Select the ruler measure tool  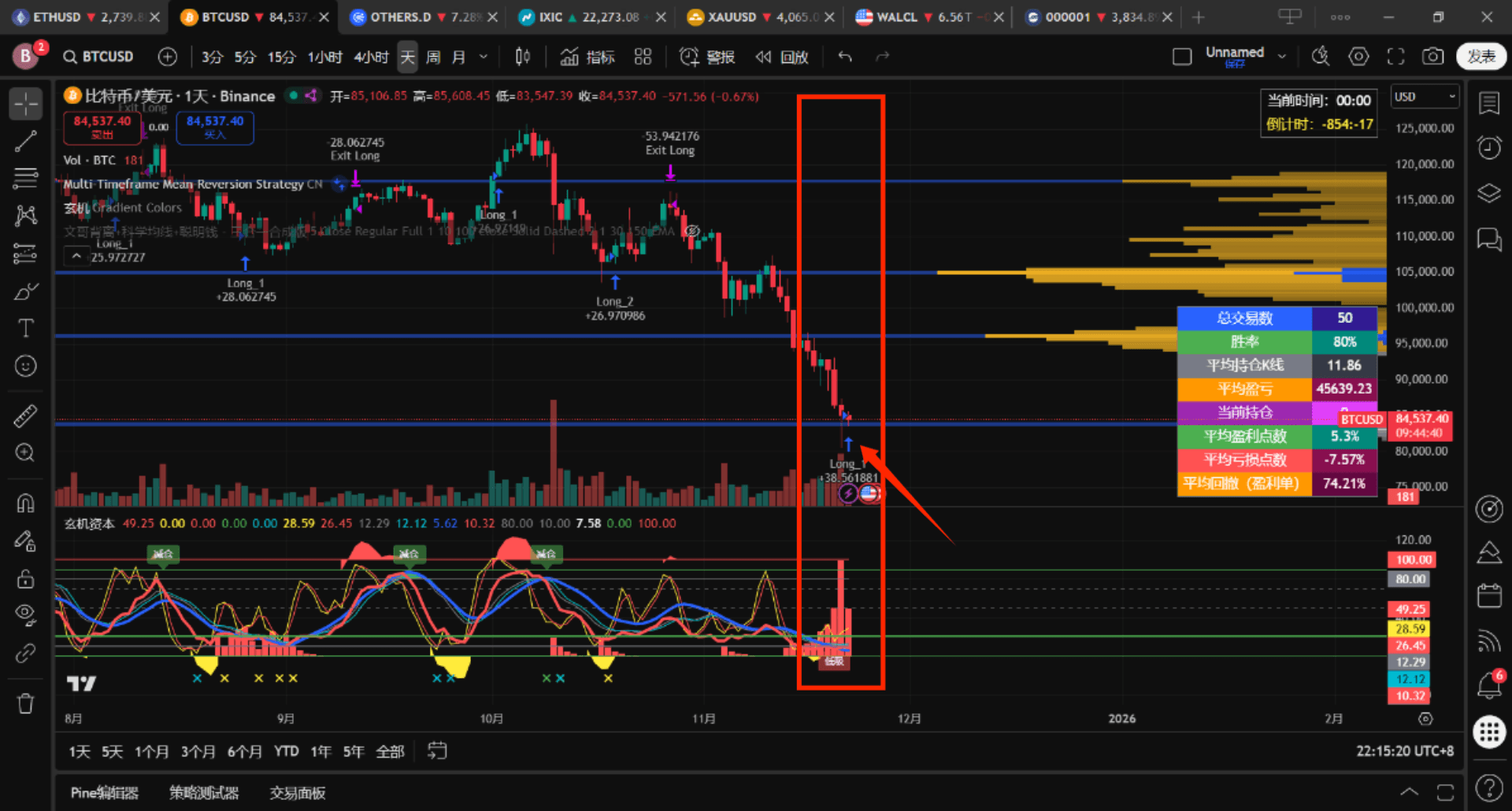[x=25, y=416]
